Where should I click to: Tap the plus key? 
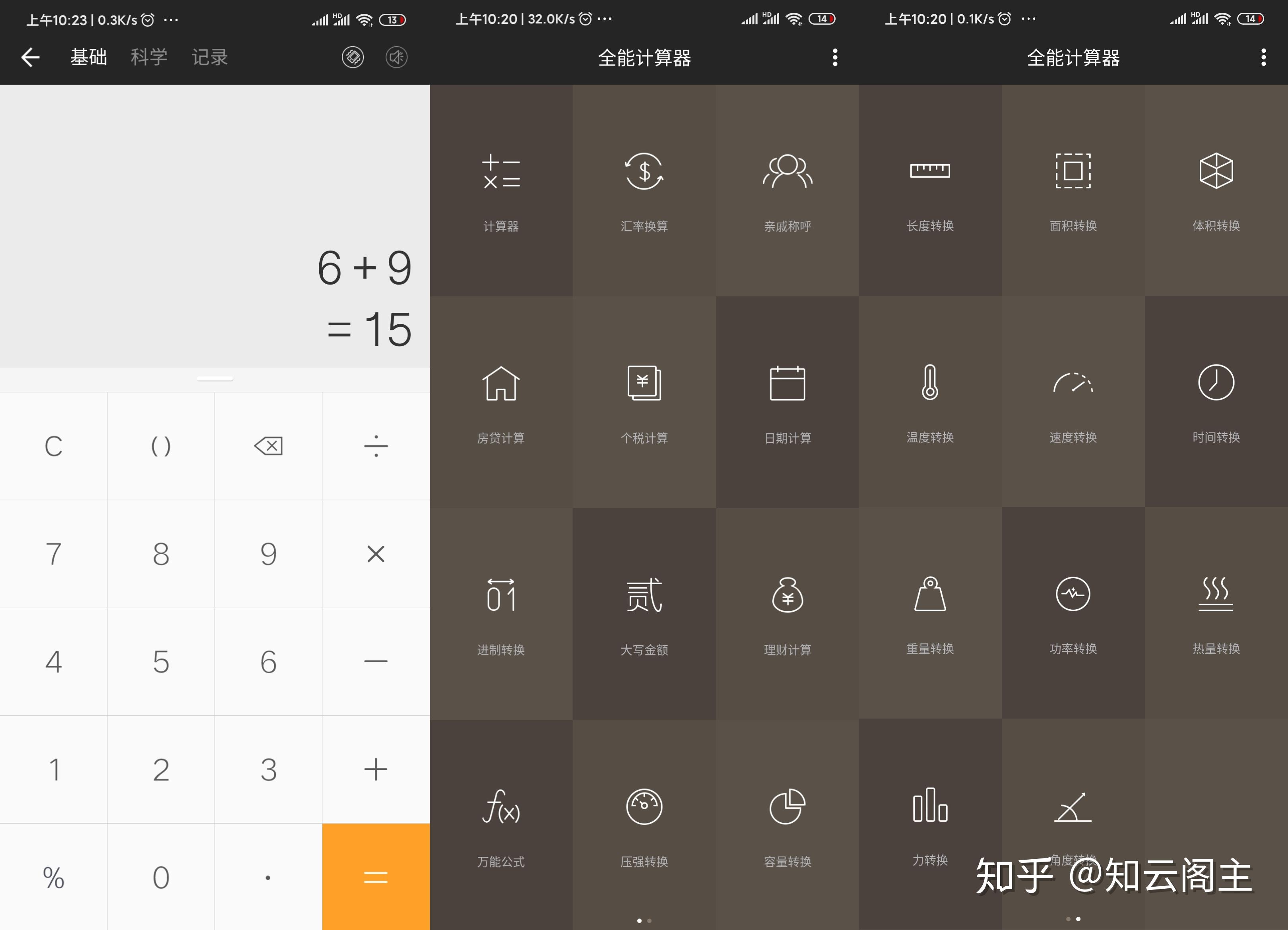coord(376,769)
